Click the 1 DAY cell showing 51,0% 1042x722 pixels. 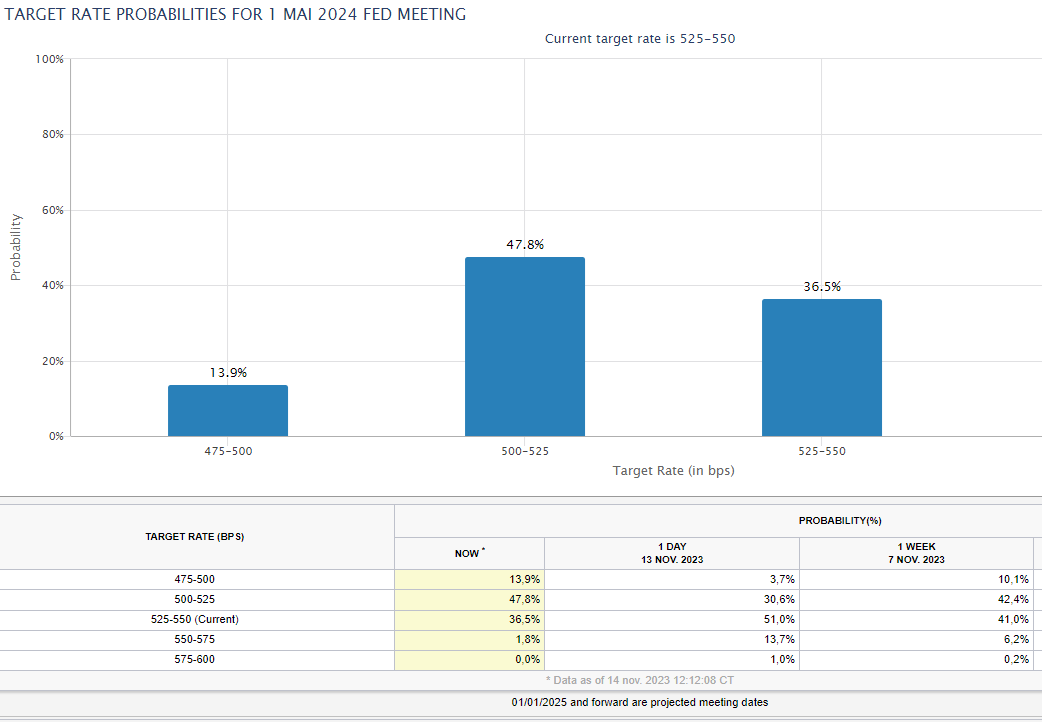click(672, 619)
